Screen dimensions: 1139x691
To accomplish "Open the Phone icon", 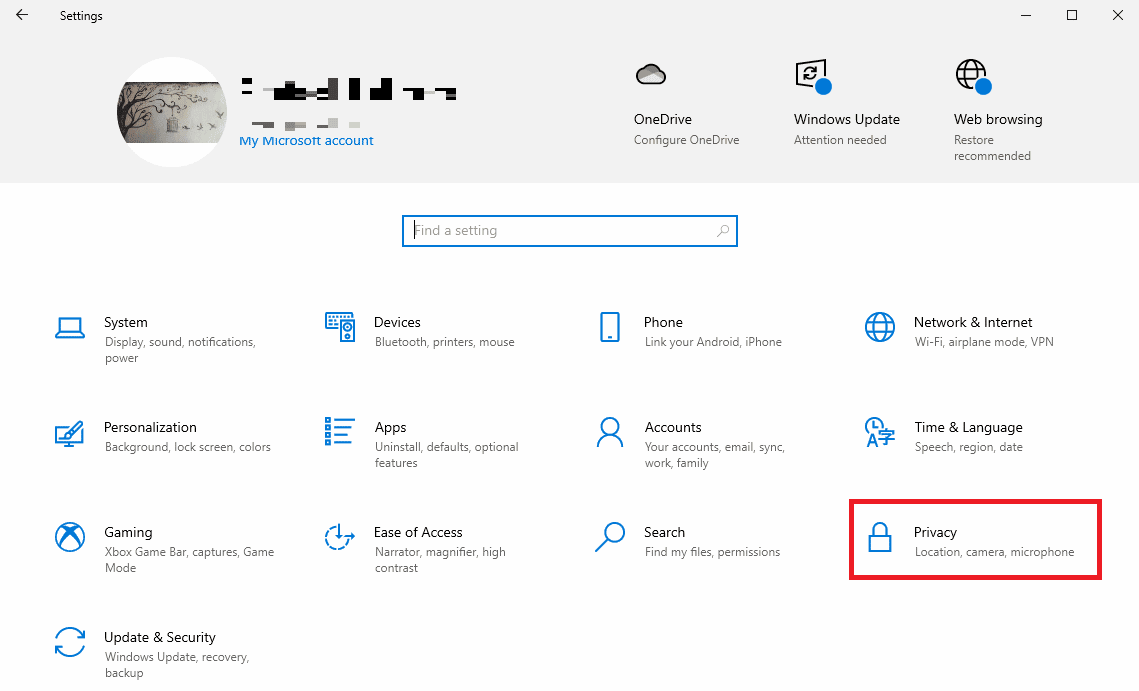I will click(x=609, y=327).
